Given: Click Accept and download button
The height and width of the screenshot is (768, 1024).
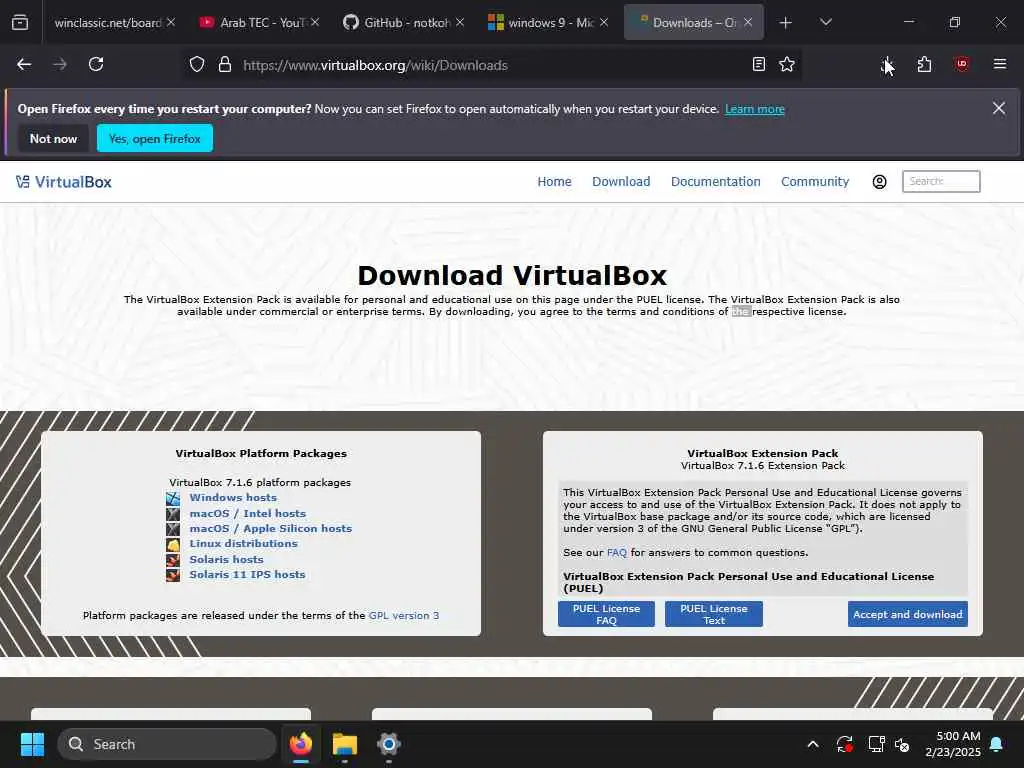Looking at the screenshot, I should click(908, 614).
